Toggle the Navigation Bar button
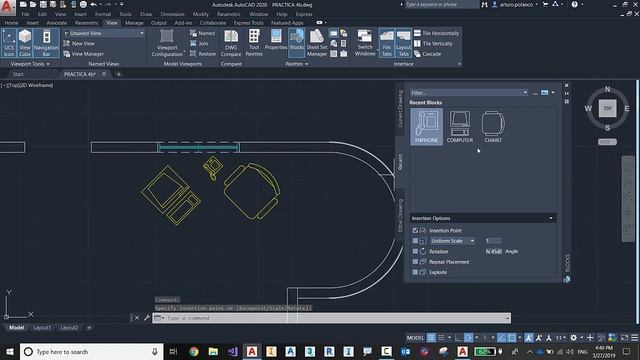 click(46, 43)
